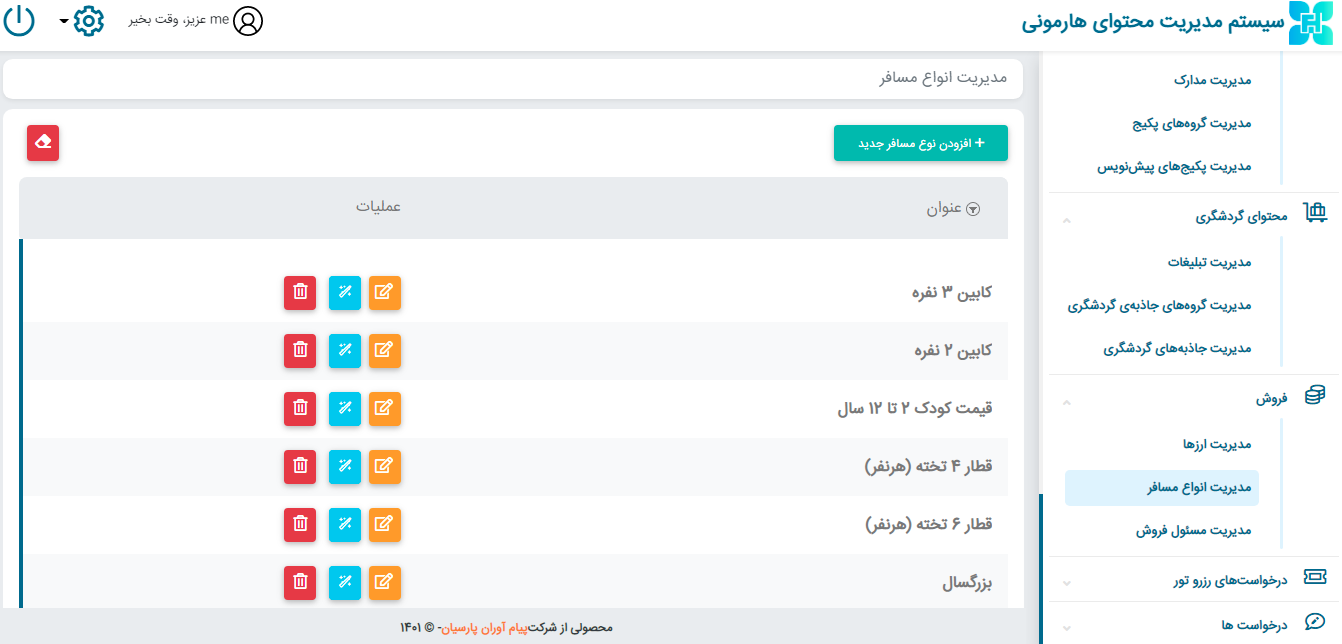Viewport: 1342px width, 644px height.
Task: Click the user profile avatar icon
Action: pyautogui.click(x=248, y=21)
